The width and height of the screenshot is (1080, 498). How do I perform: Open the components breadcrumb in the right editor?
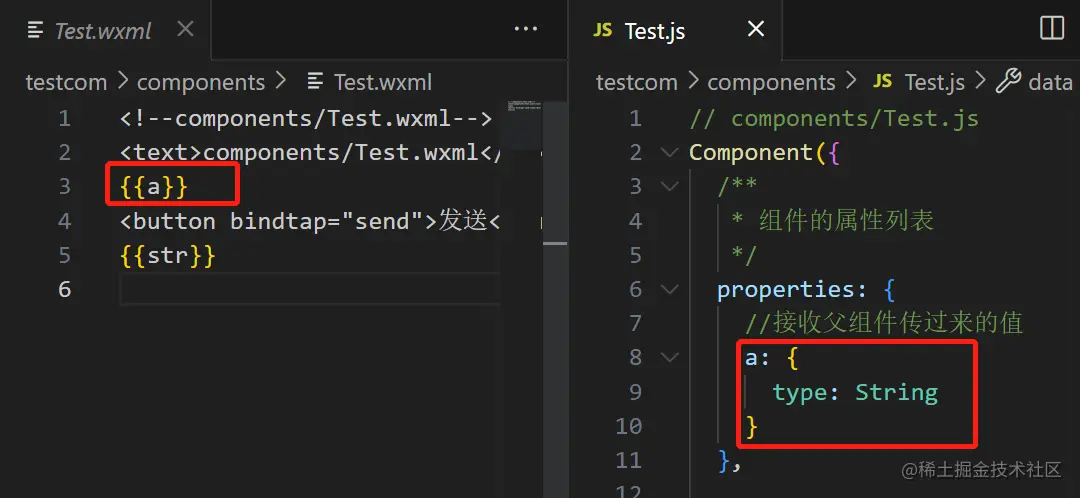[771, 82]
